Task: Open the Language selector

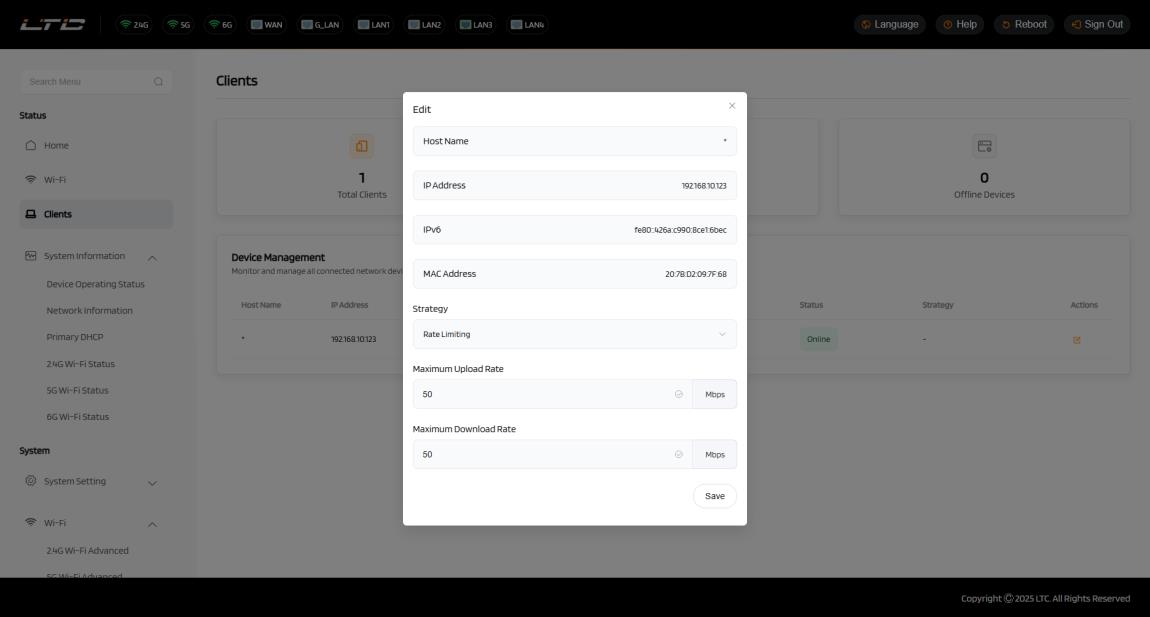Action: pos(889,25)
